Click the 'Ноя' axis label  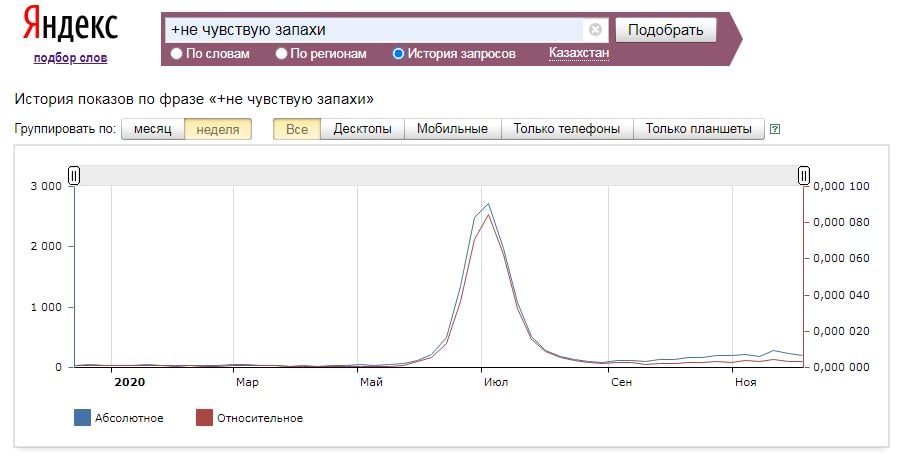[x=745, y=382]
